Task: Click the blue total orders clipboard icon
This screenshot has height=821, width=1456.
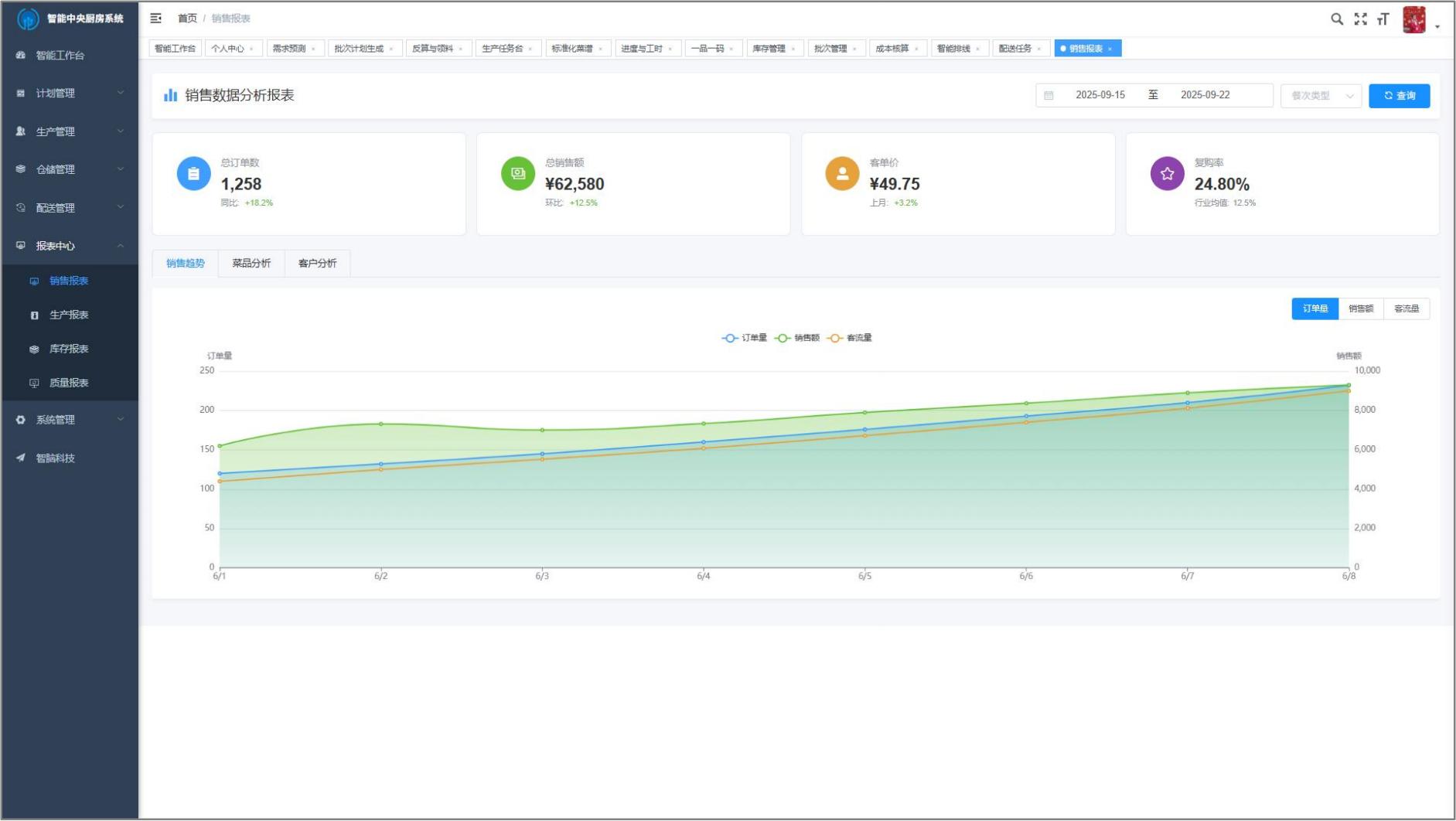Action: click(193, 174)
